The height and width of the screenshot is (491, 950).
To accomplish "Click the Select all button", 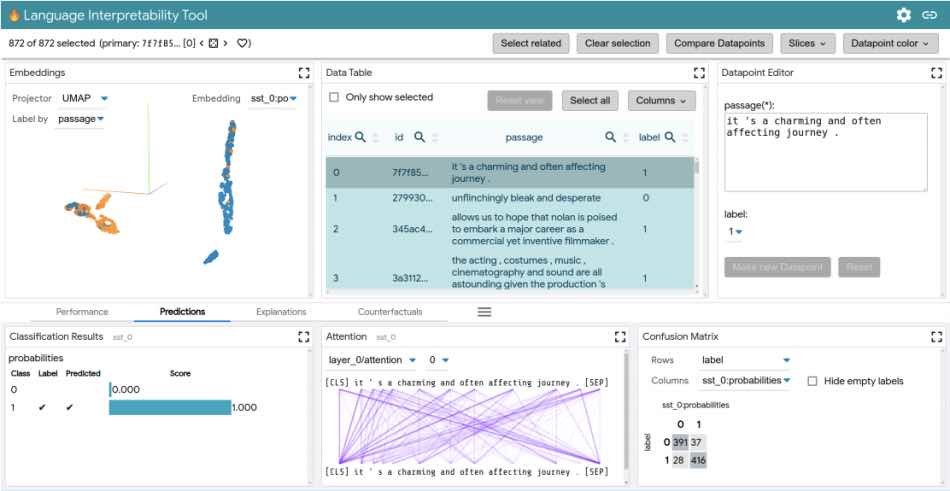I will pos(590,100).
